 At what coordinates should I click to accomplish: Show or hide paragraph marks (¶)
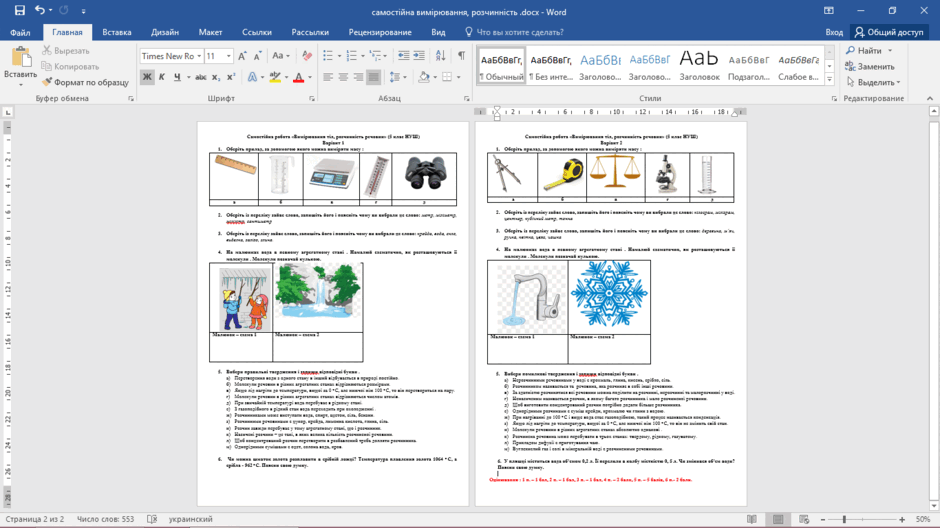pyautogui.click(x=462, y=56)
